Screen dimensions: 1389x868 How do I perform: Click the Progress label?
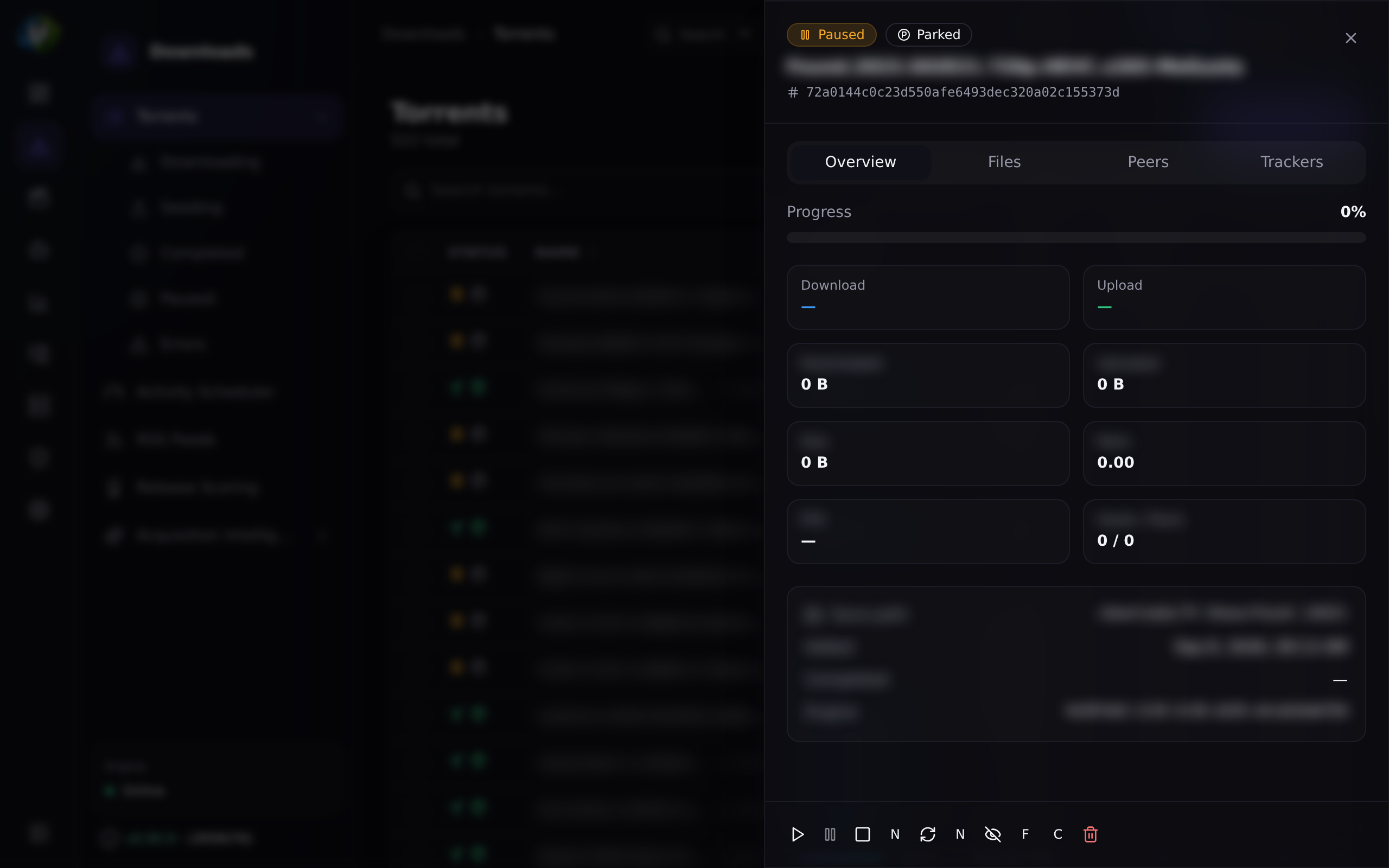(x=818, y=212)
